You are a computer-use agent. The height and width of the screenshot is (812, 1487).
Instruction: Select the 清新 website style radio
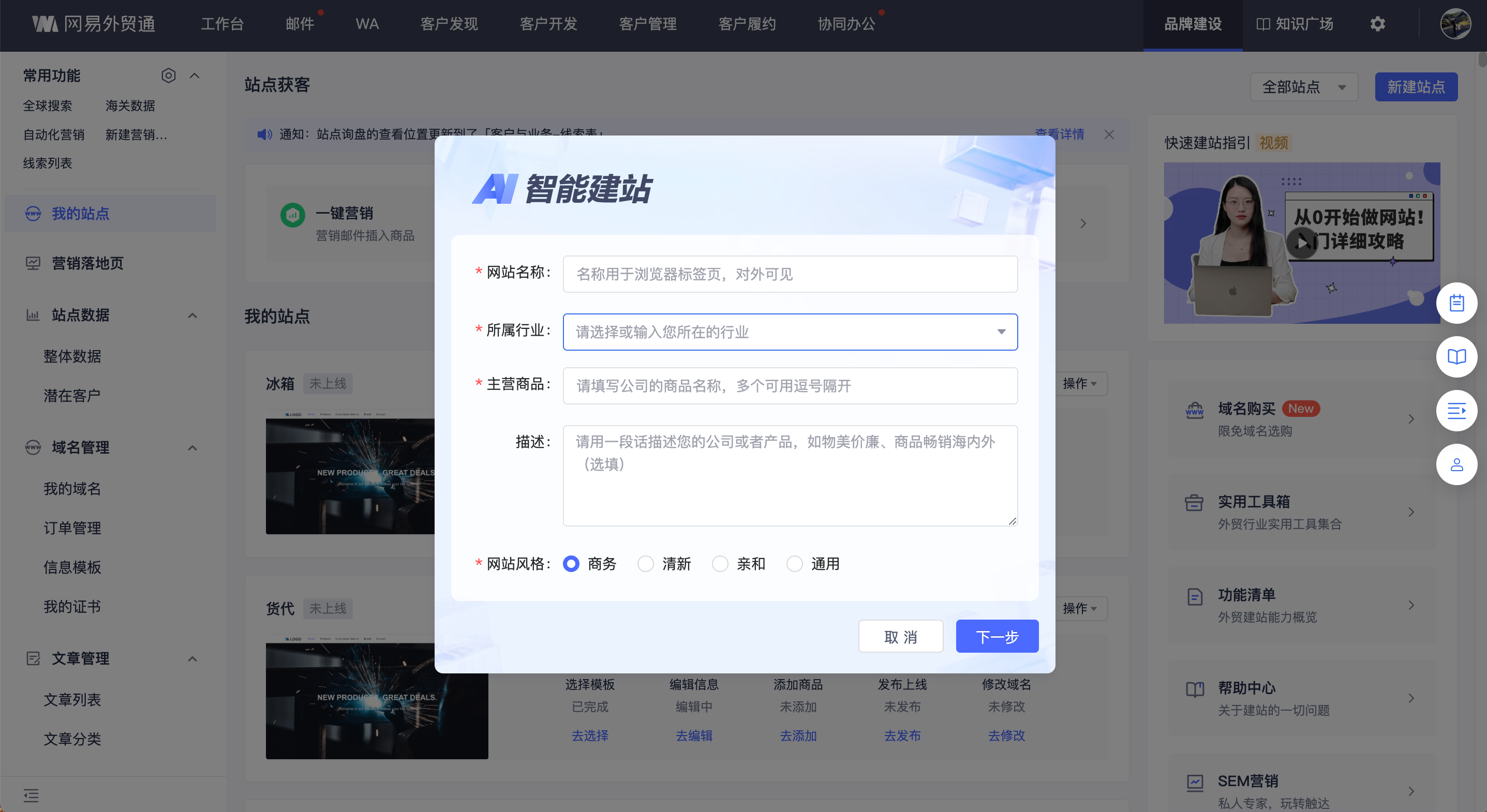pyautogui.click(x=645, y=564)
